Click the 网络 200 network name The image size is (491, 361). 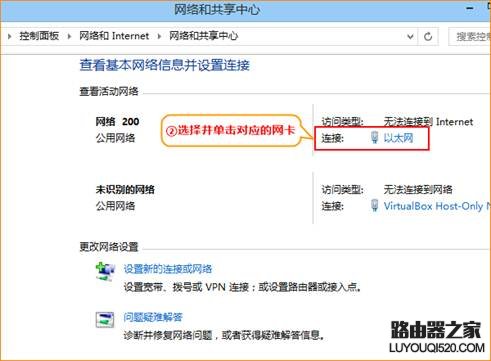pyautogui.click(x=117, y=121)
